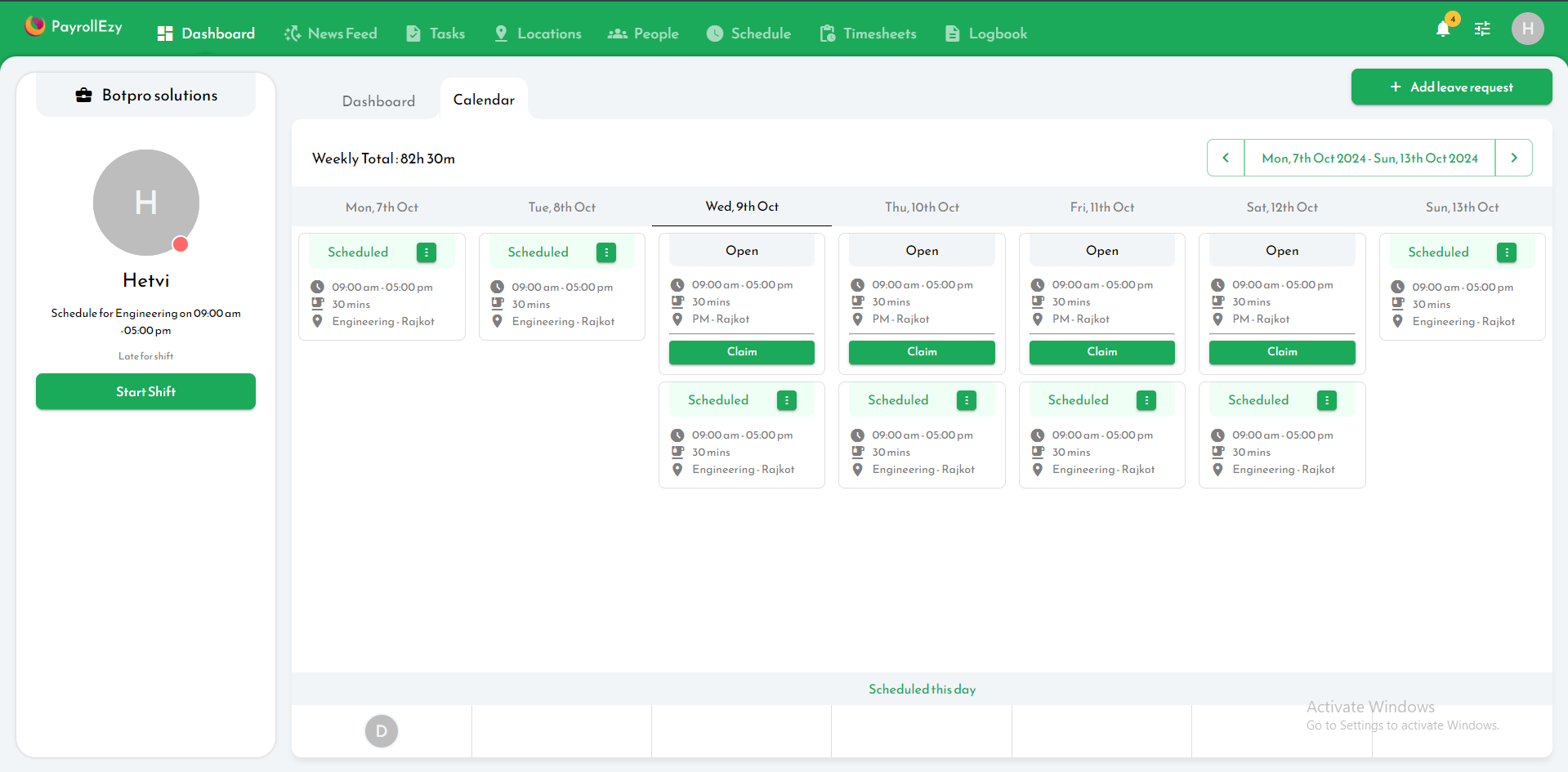
Task: Go to previous week with left chevron
Action: click(1225, 158)
